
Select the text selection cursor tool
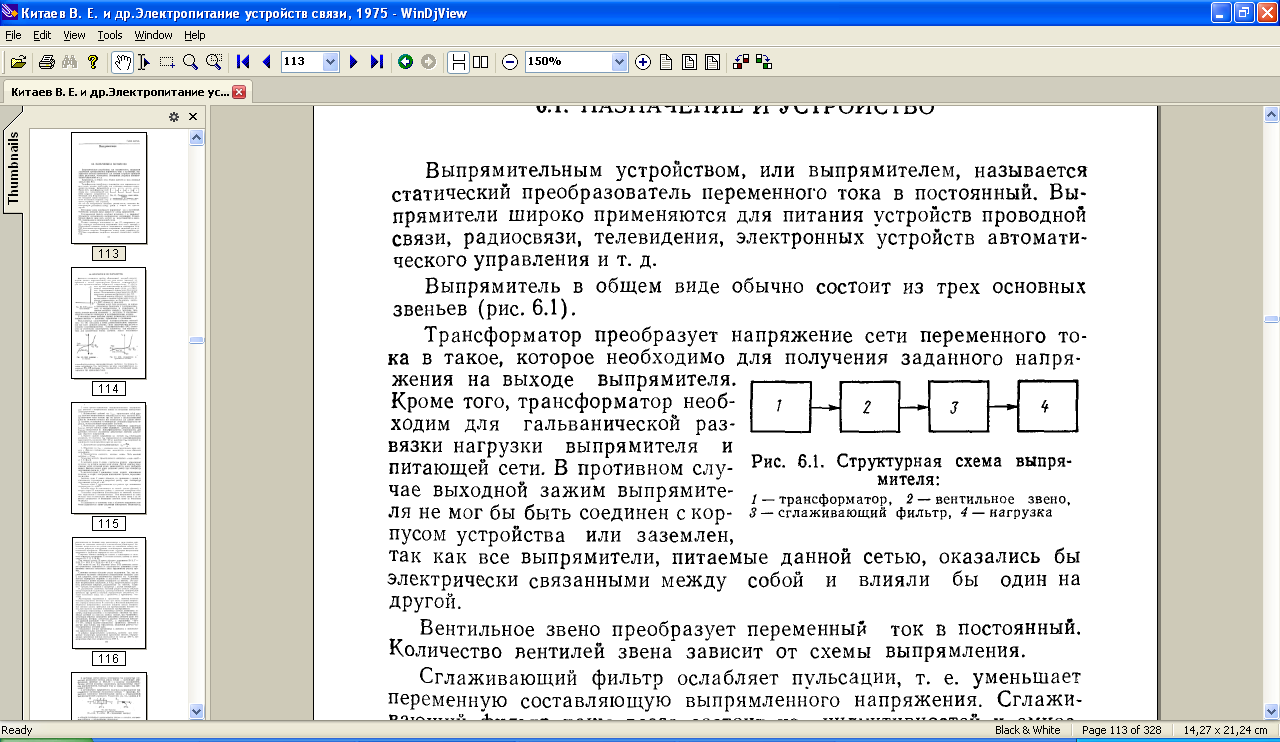coord(144,62)
